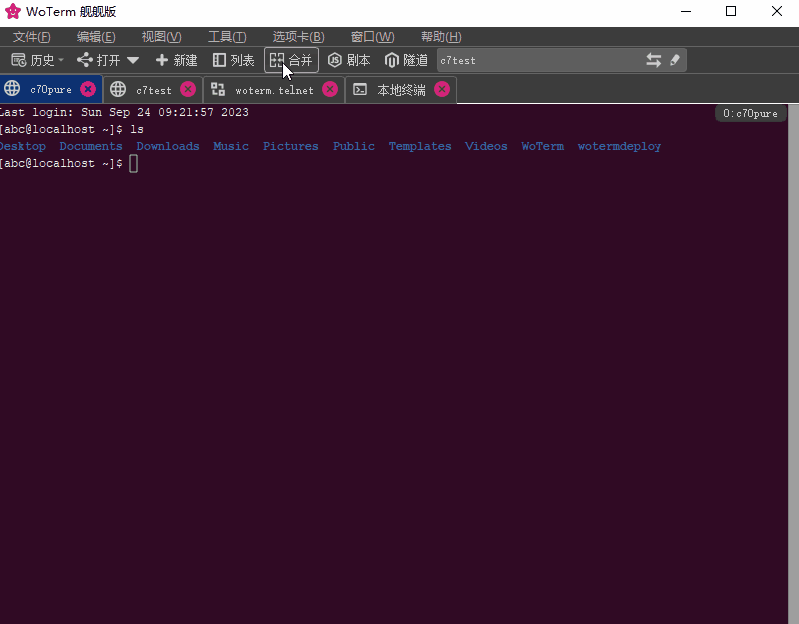The height and width of the screenshot is (624, 799).
Task: Open the 视图(V) menu
Action: coord(161,37)
